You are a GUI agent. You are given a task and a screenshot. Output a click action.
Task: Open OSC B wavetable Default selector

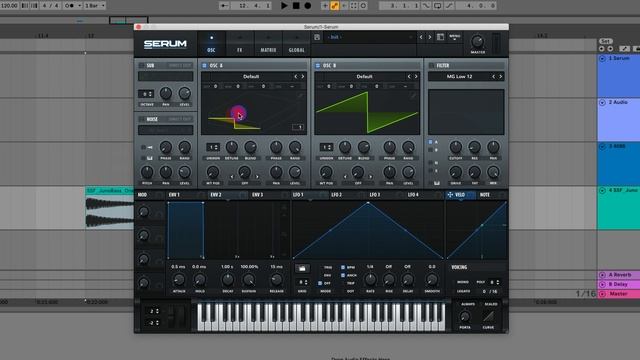[x=364, y=76]
